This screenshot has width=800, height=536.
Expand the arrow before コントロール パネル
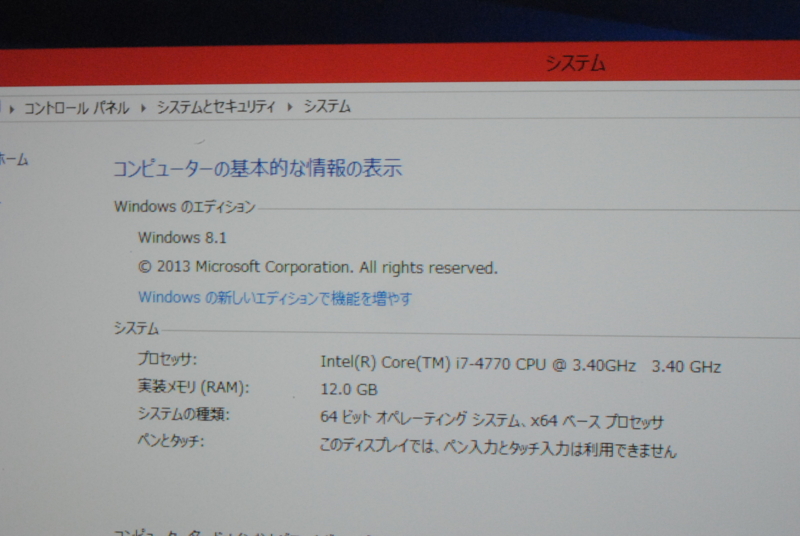11,109
